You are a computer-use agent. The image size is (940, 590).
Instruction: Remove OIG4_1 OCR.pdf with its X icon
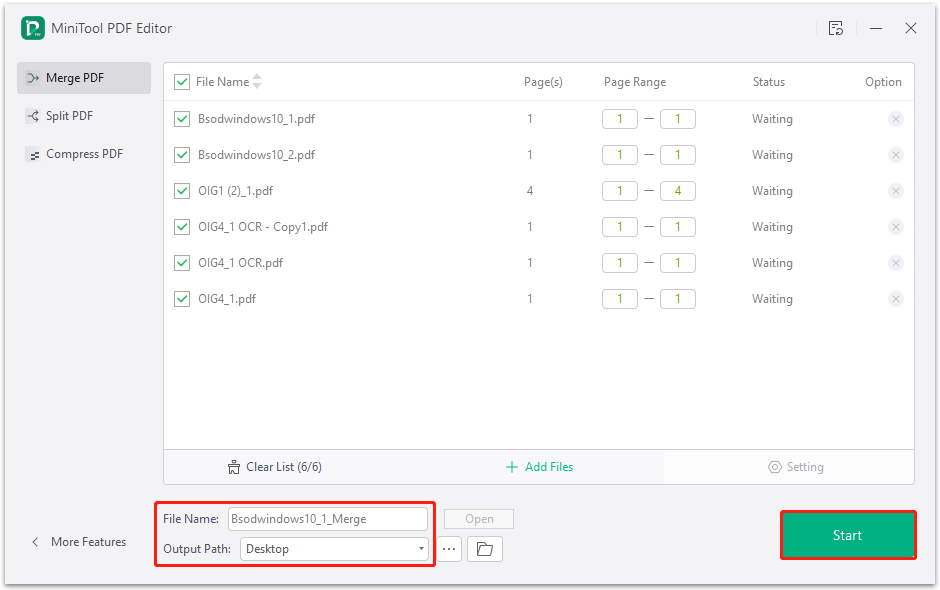point(896,263)
